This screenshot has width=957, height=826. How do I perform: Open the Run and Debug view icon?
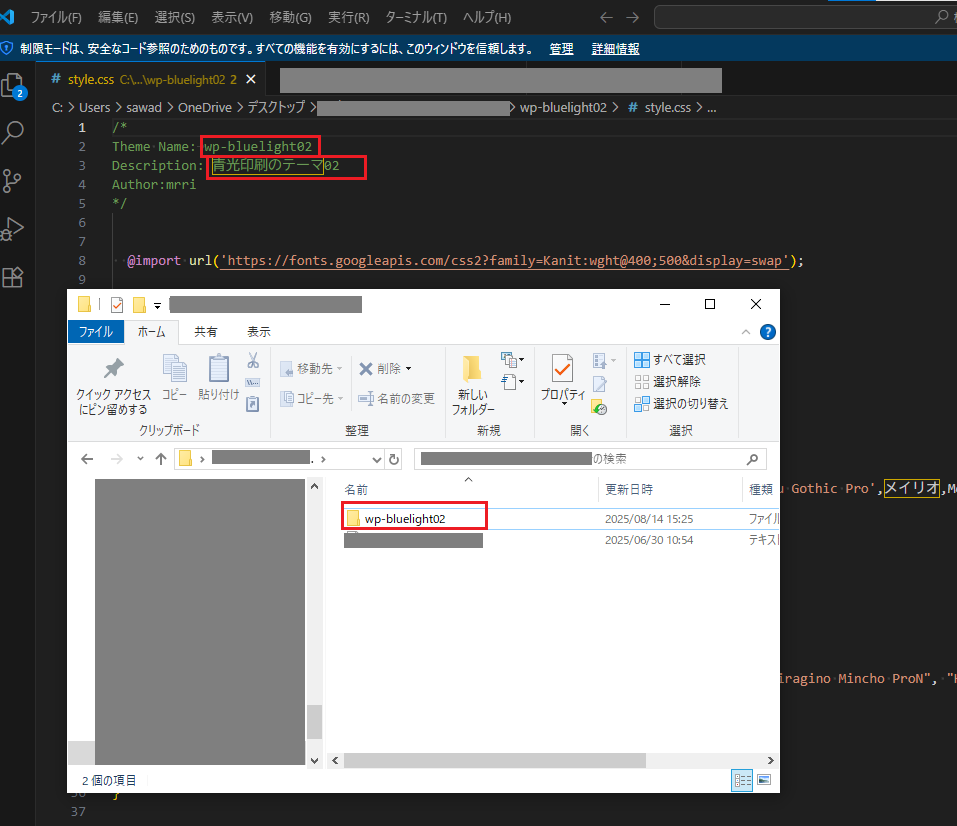click(13, 229)
